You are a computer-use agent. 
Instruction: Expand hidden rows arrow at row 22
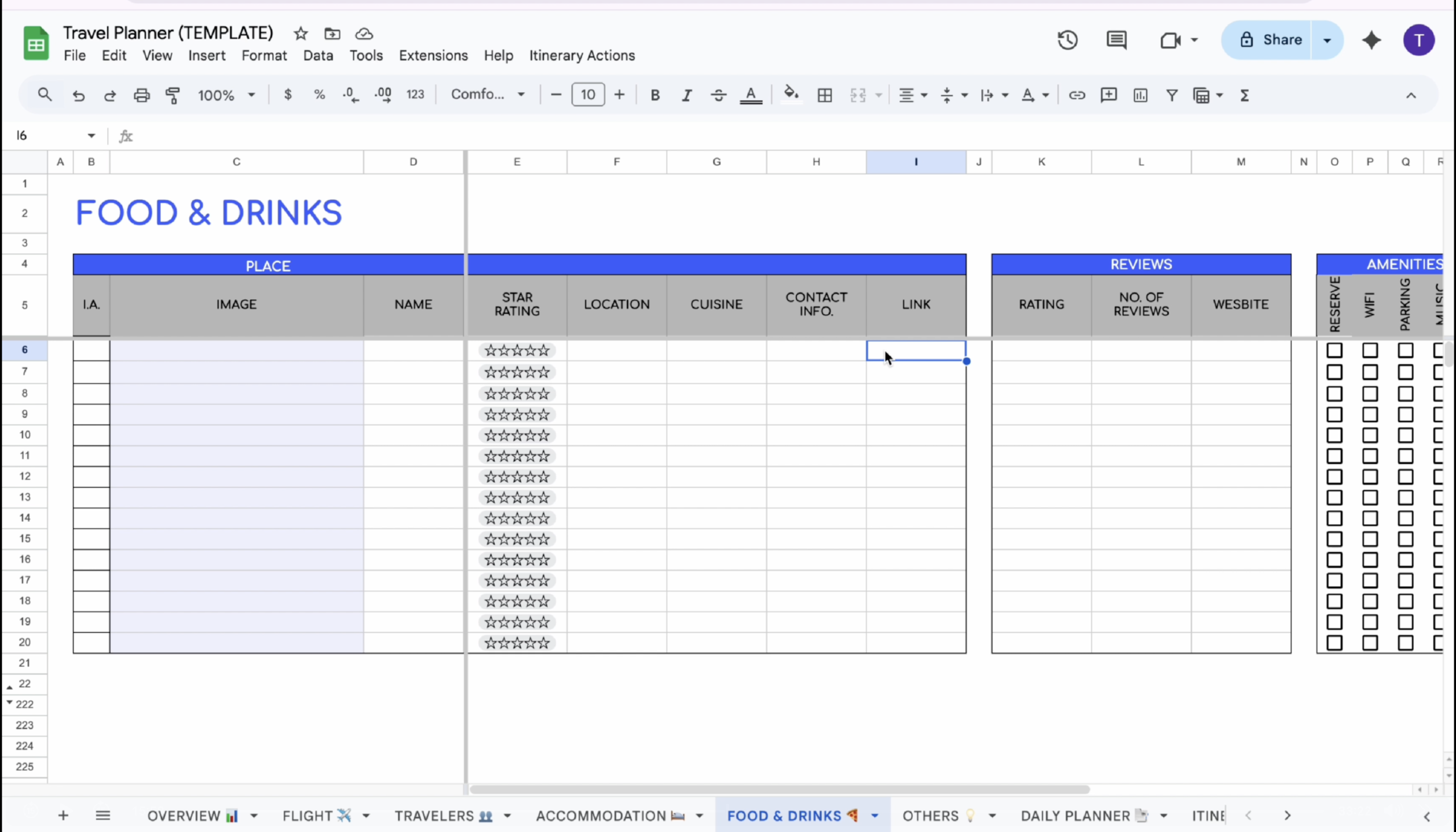[x=10, y=688]
